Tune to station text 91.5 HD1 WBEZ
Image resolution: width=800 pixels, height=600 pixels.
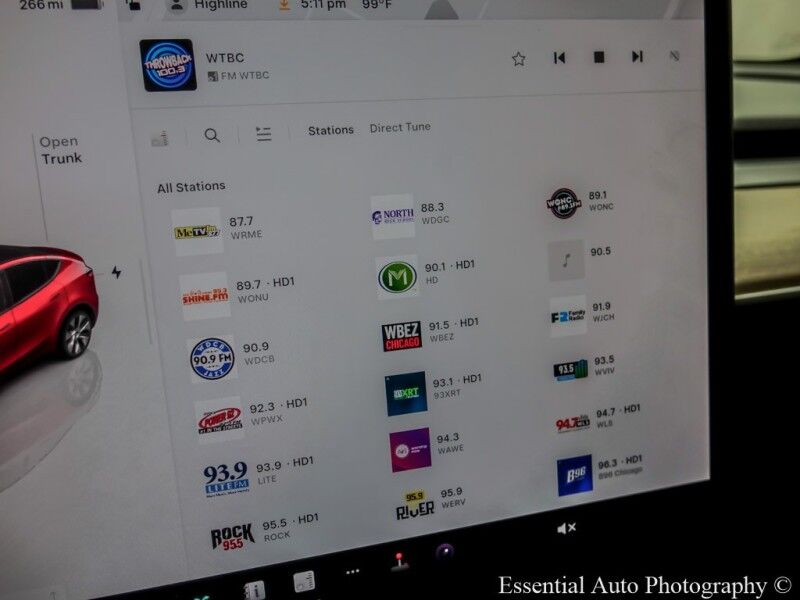tap(454, 330)
